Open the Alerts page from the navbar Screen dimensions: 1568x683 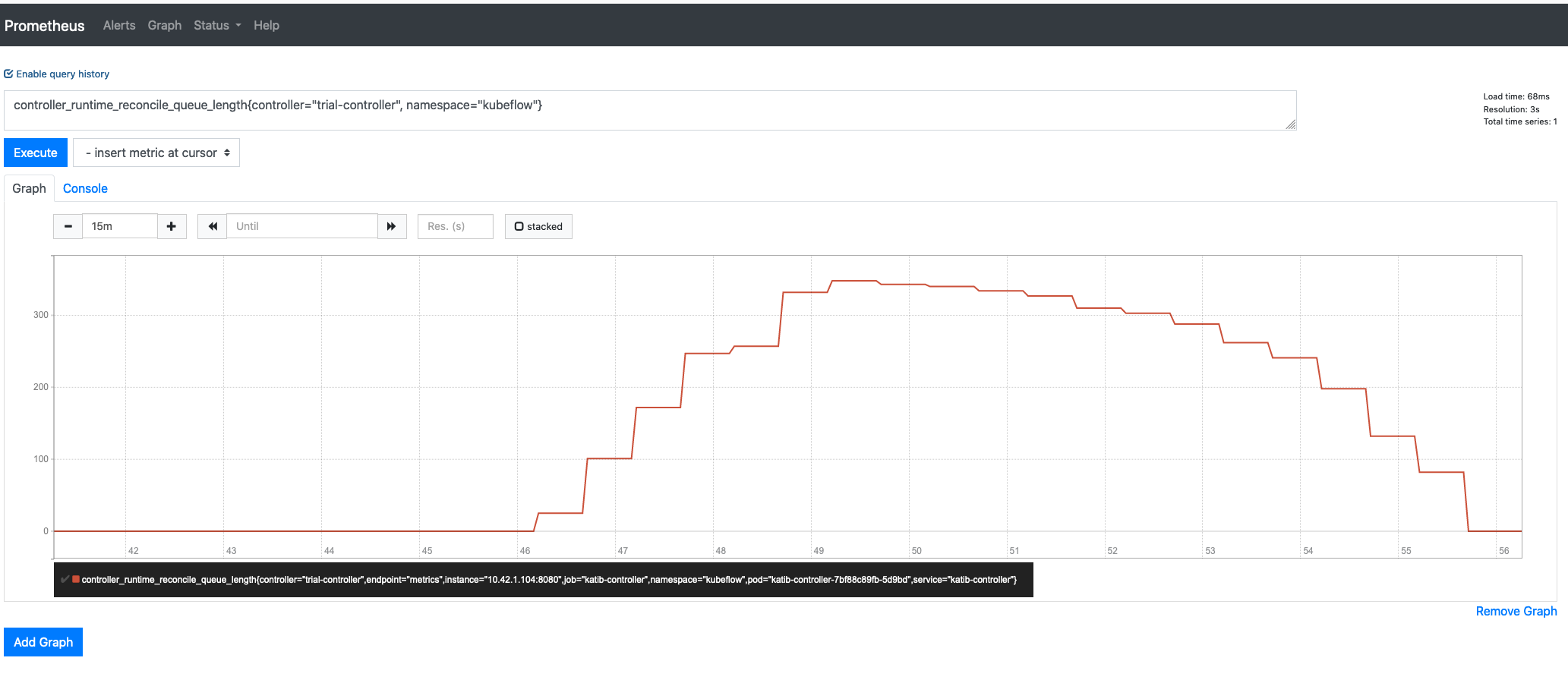[x=118, y=25]
